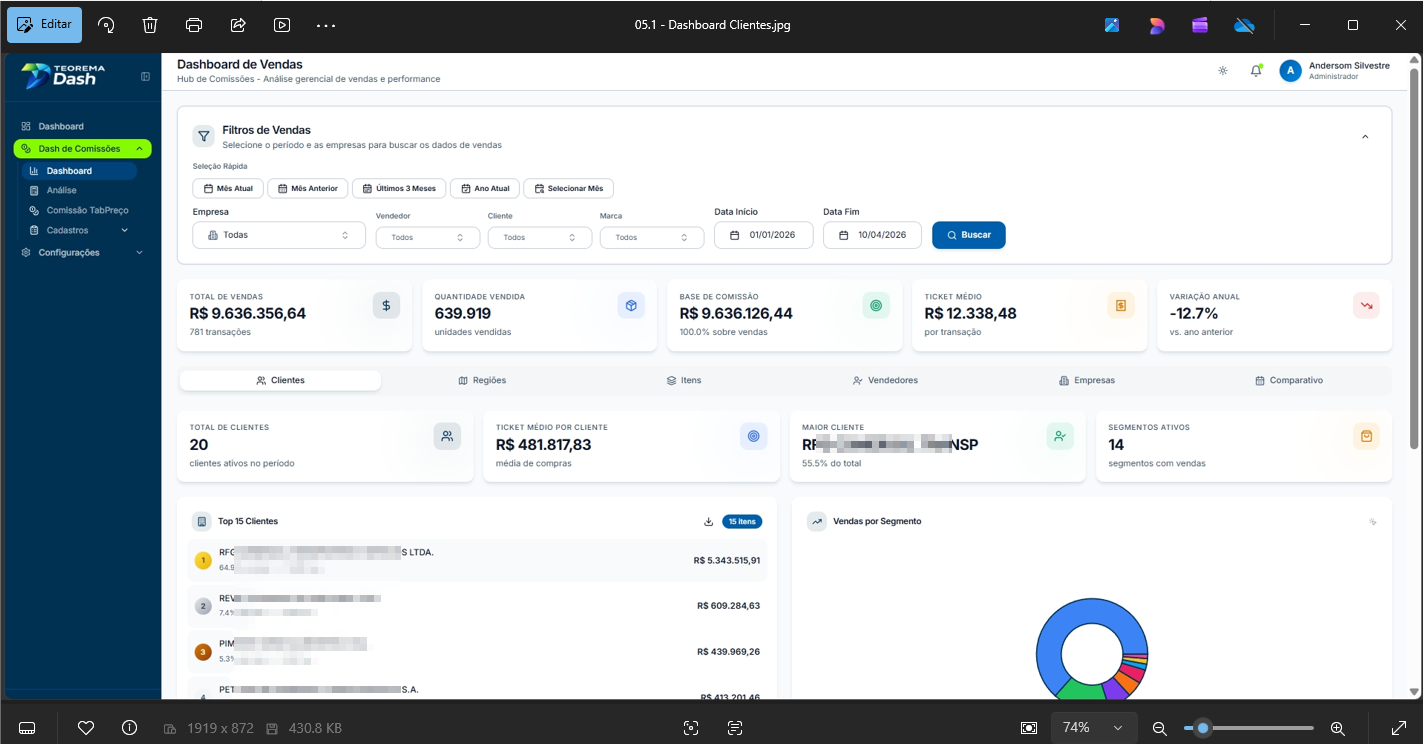Switch to the Itens tab
Viewport: 1423px width, 744px height.
coord(684,381)
